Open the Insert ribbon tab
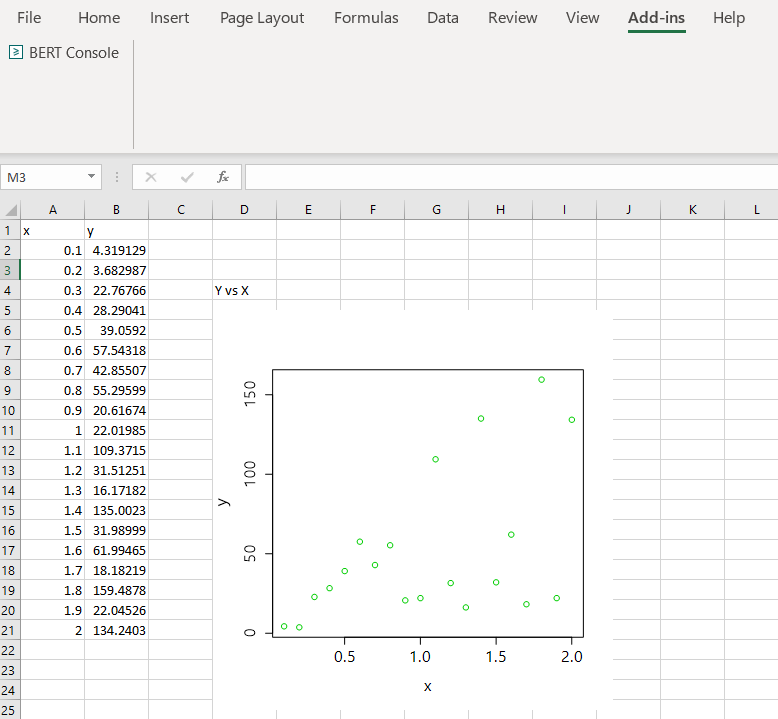The width and height of the screenshot is (778, 719). click(169, 18)
